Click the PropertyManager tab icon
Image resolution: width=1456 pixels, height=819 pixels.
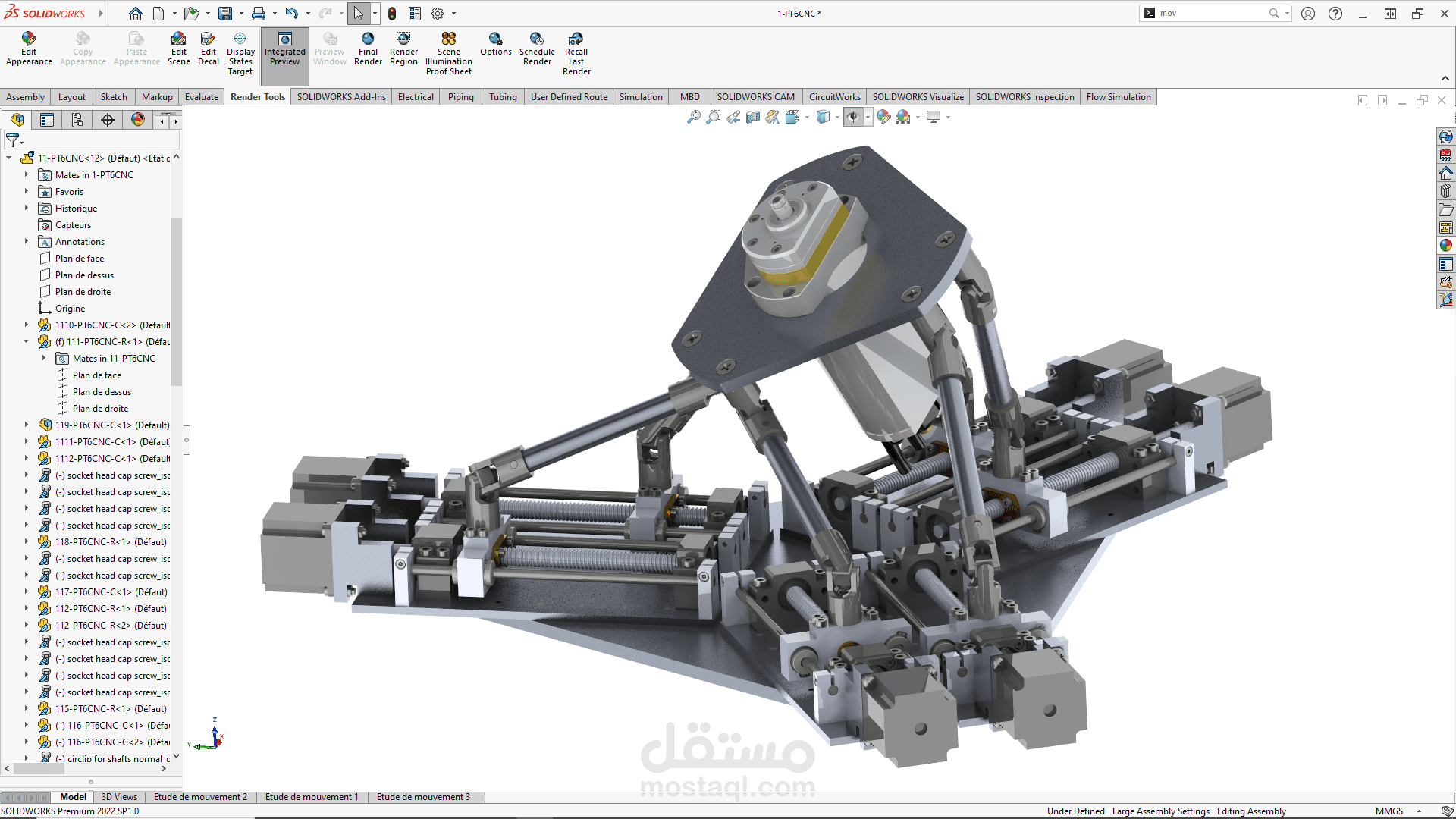click(x=46, y=120)
